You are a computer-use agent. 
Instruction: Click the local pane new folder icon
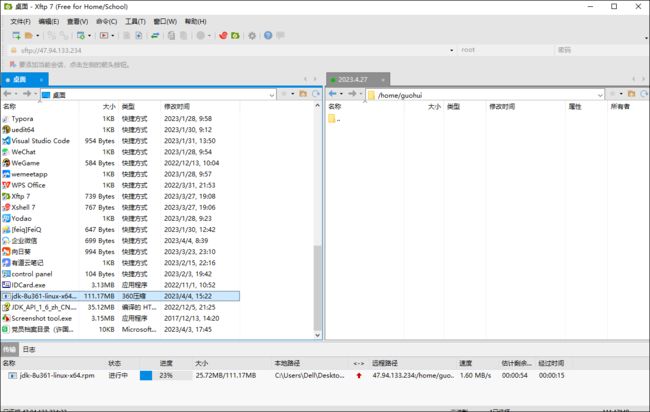pos(303,94)
